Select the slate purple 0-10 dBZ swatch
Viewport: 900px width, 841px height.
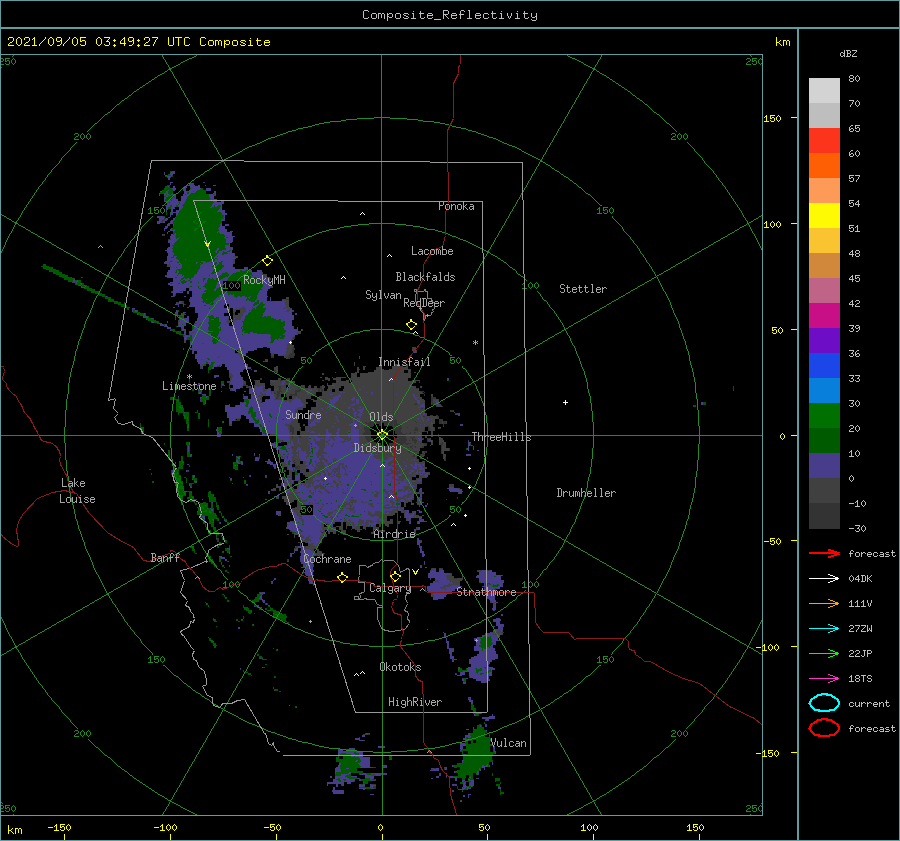(x=824, y=466)
